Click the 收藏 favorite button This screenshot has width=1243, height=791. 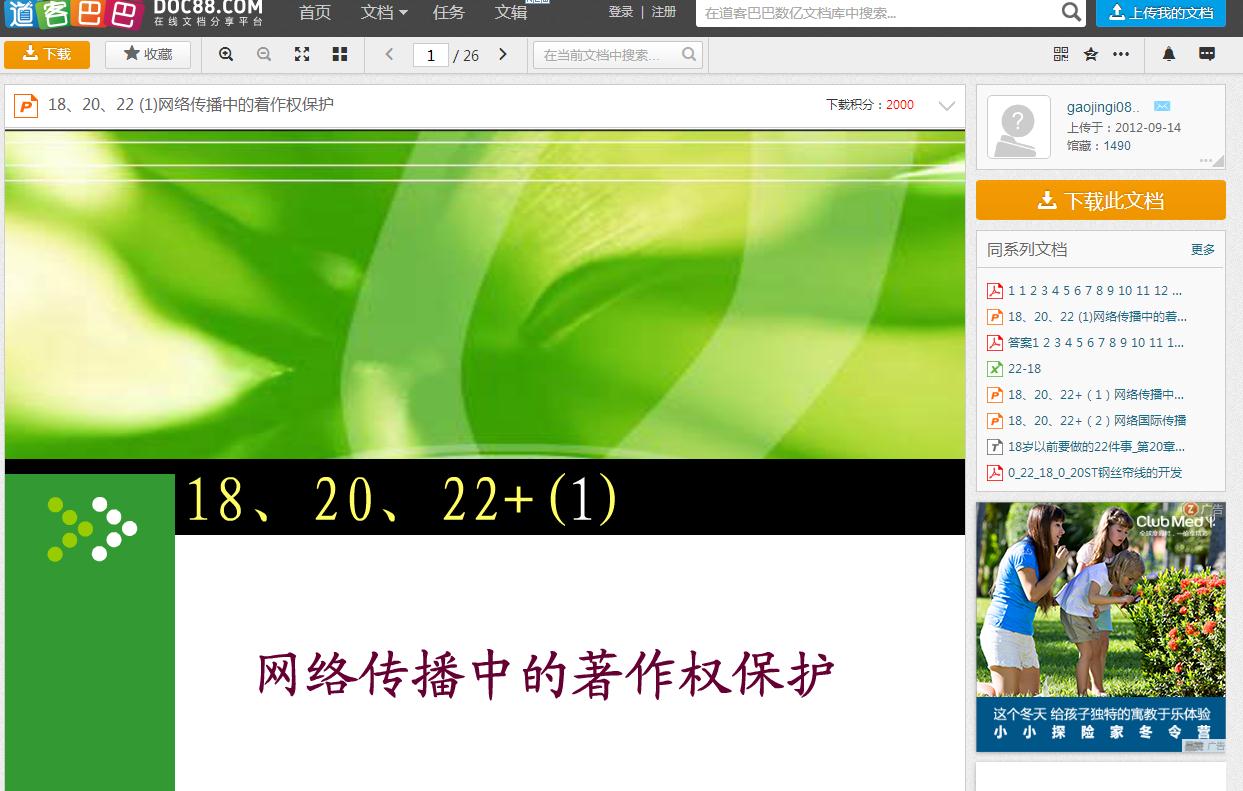[x=148, y=54]
